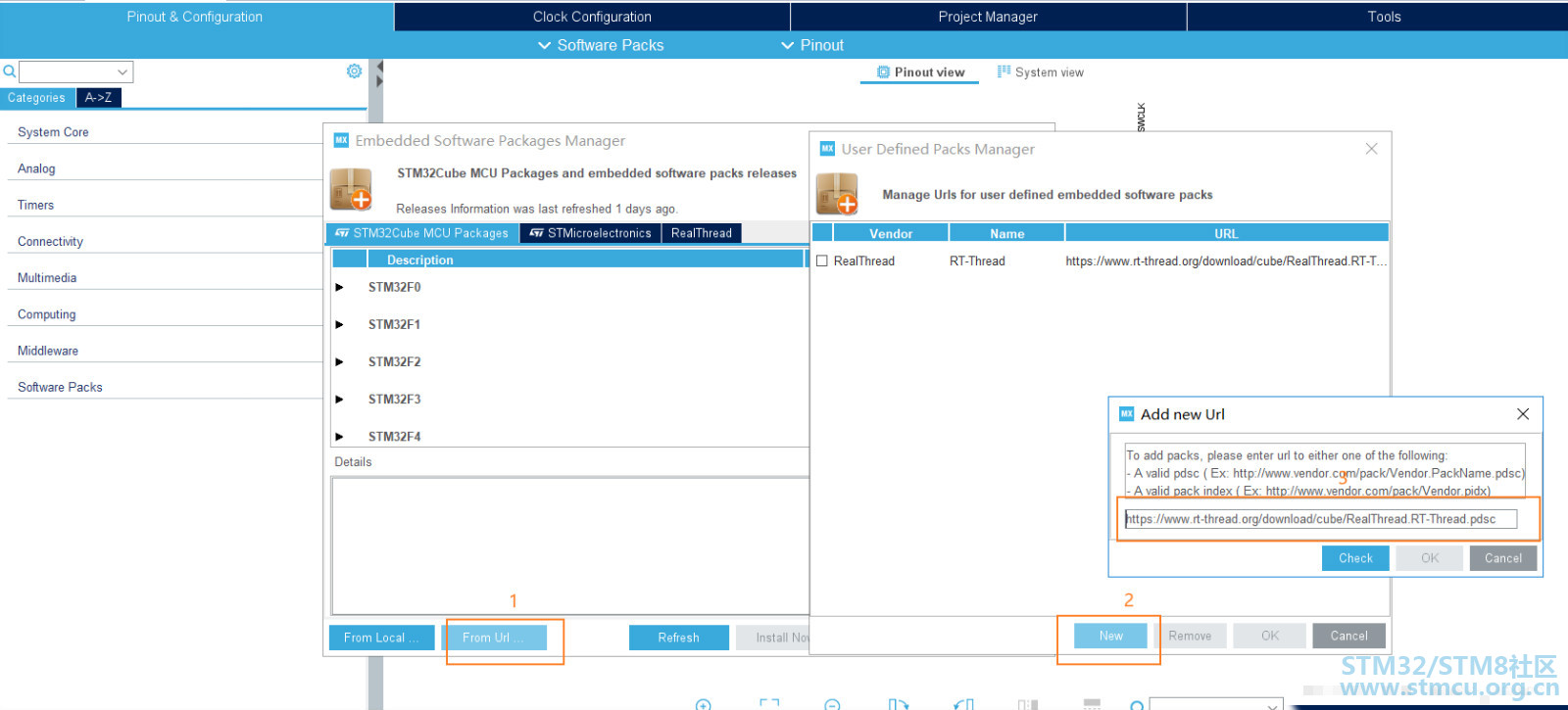Switch to the Pinout & Configuration tab
1568x710 pixels.
pos(195,17)
